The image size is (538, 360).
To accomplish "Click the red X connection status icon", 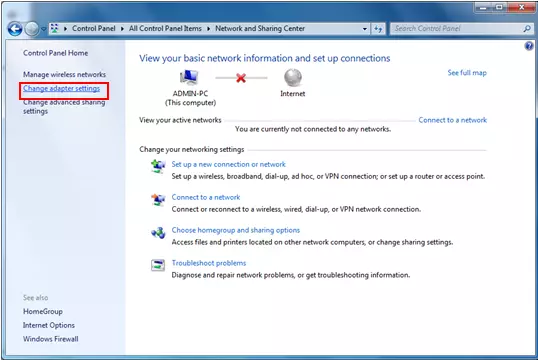I will coord(241,78).
